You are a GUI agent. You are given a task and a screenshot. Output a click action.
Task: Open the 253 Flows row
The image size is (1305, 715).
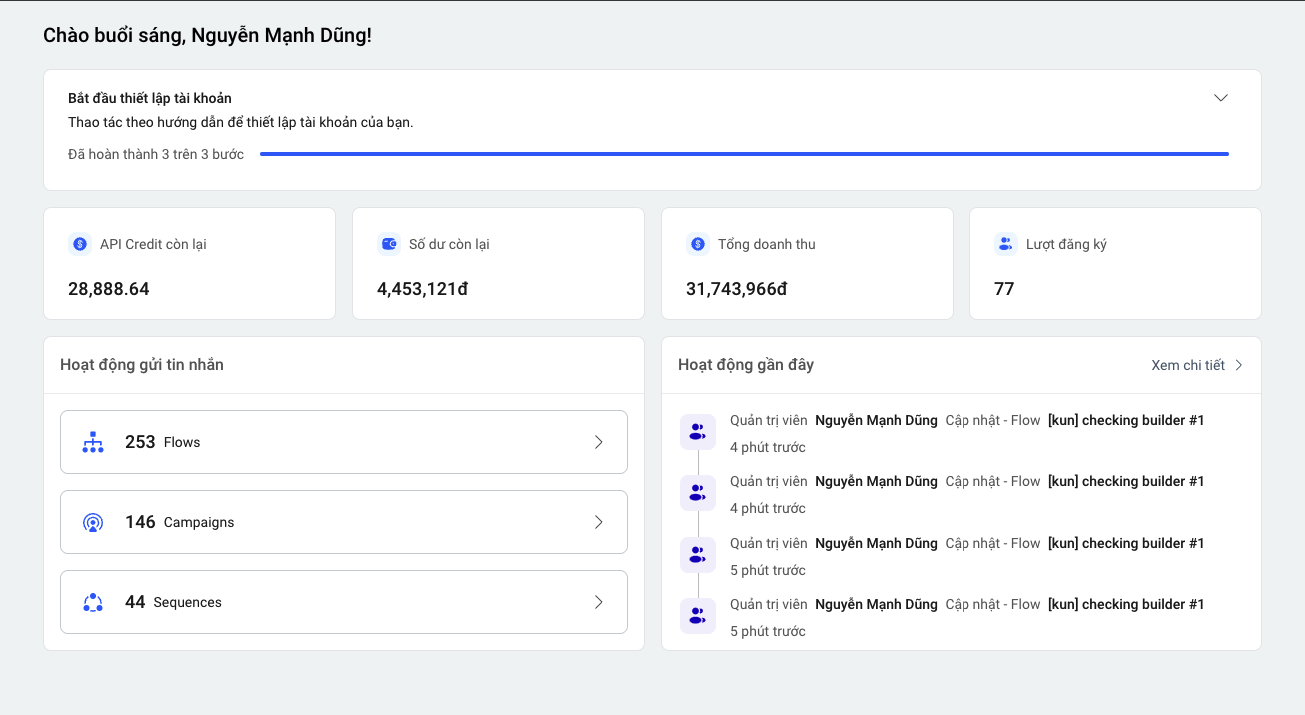click(x=343, y=442)
